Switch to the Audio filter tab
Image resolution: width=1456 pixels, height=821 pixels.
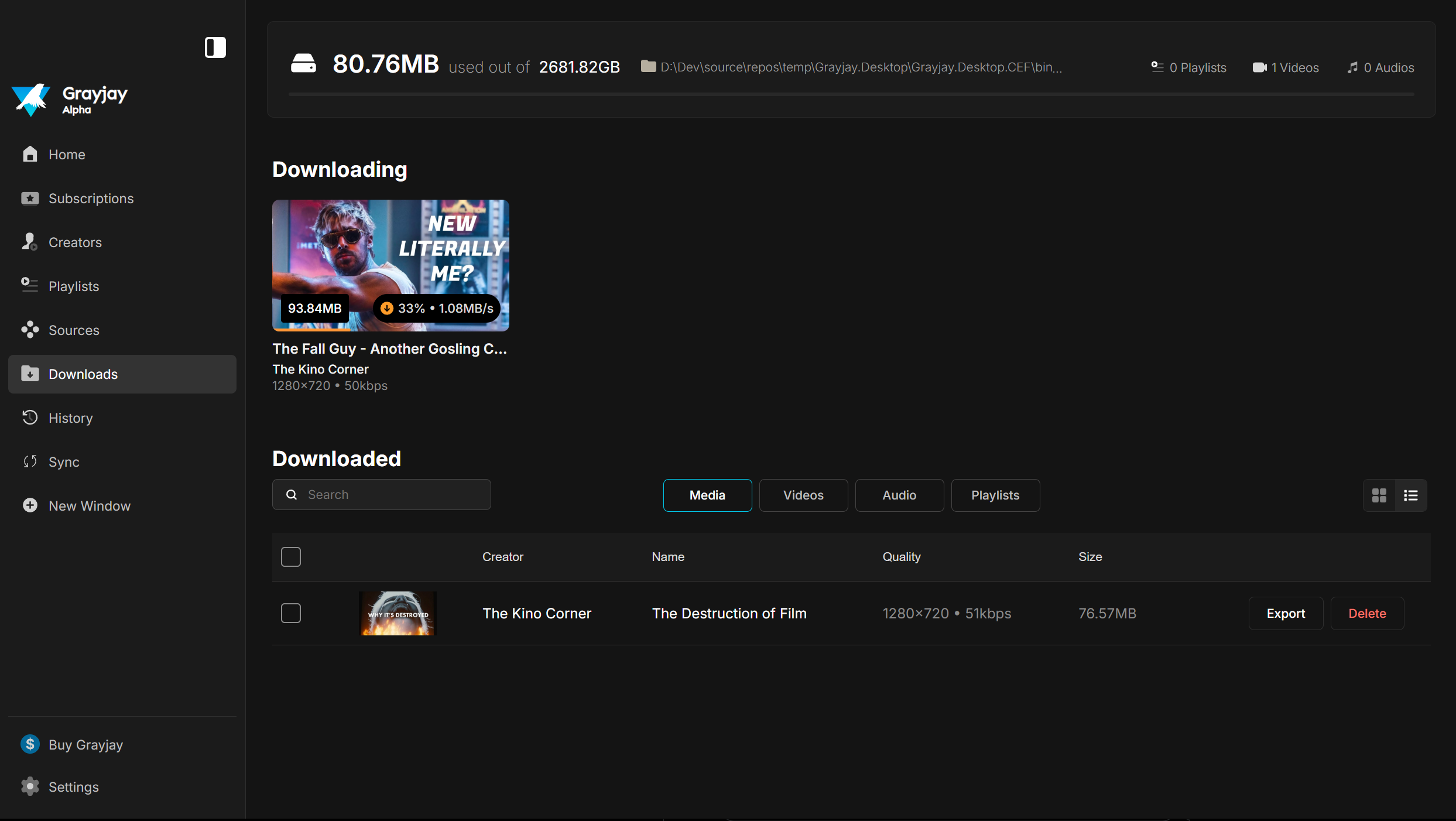point(898,495)
